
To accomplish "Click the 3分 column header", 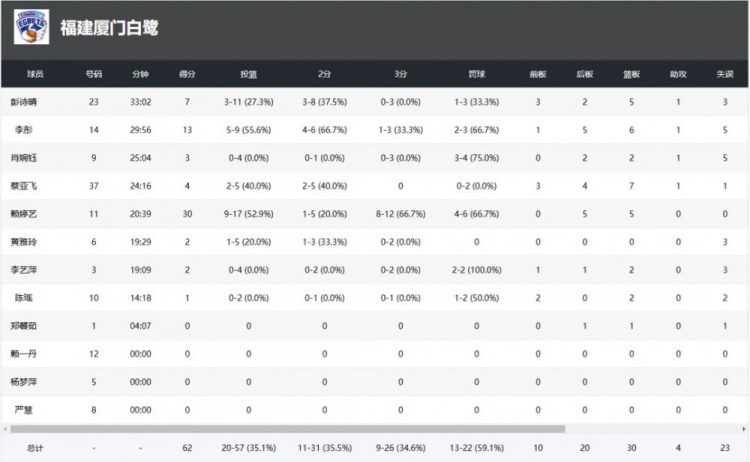I will [x=400, y=74].
